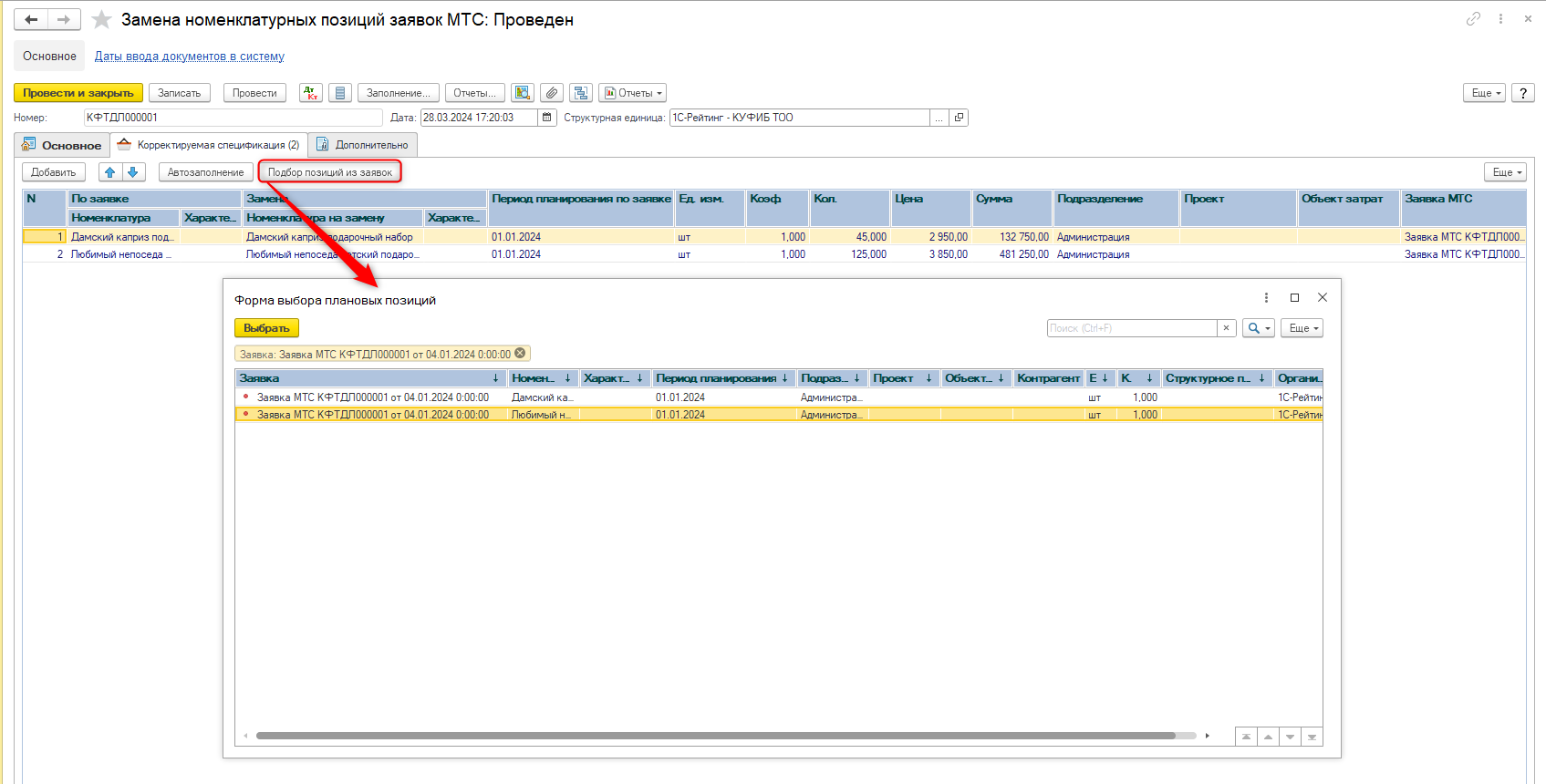The image size is (1546, 784).
Task: Select specification row 1 Дамский каприз
Action: 773,236
